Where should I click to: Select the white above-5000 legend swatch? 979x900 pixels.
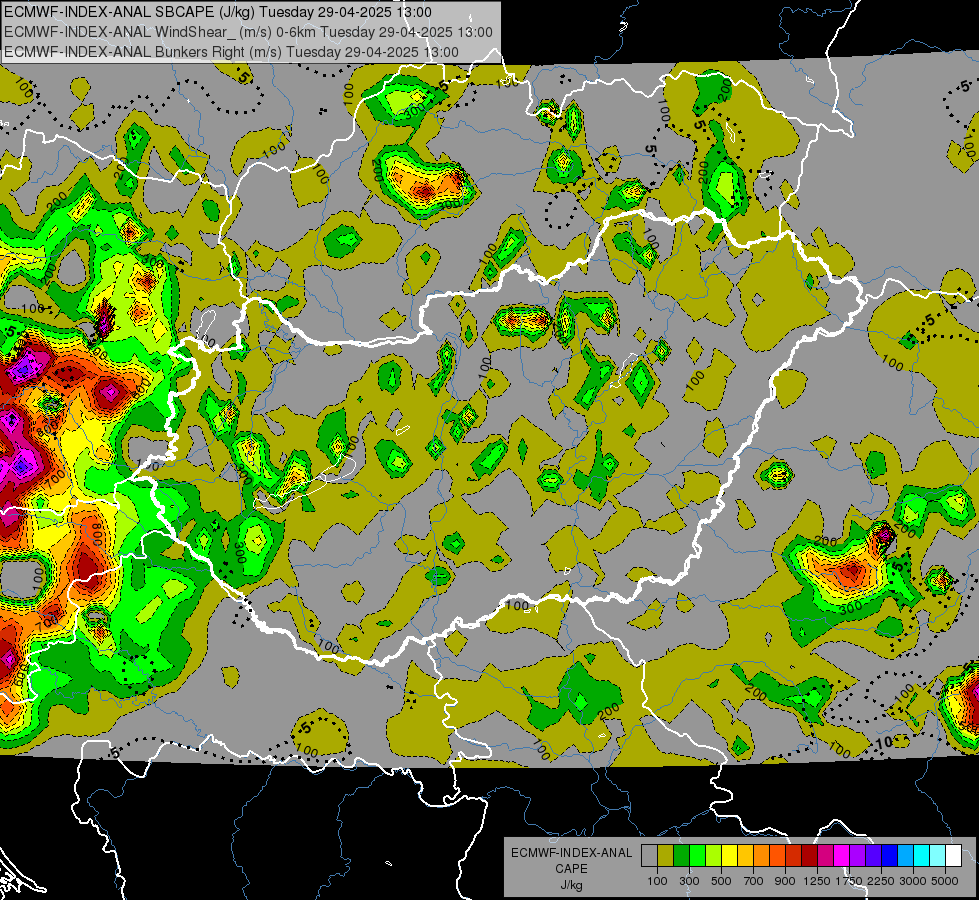point(954,855)
